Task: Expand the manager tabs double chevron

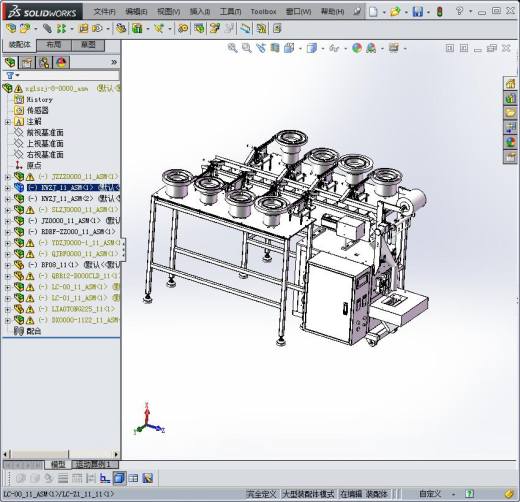Action: coord(114,62)
